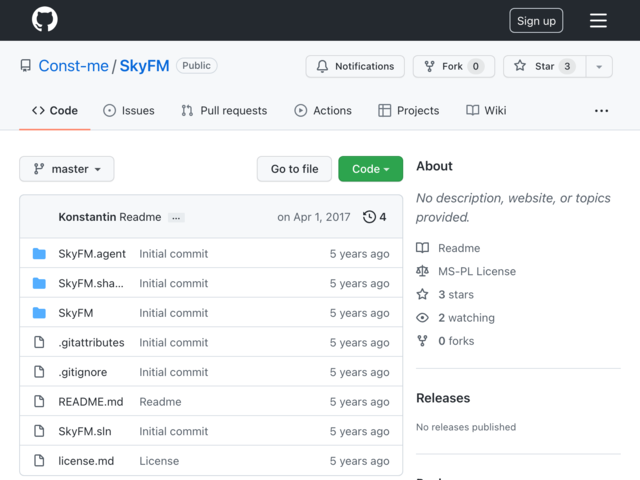Open Initial commit message for .gitignore
Screen dimensions: 640x480
173,372
